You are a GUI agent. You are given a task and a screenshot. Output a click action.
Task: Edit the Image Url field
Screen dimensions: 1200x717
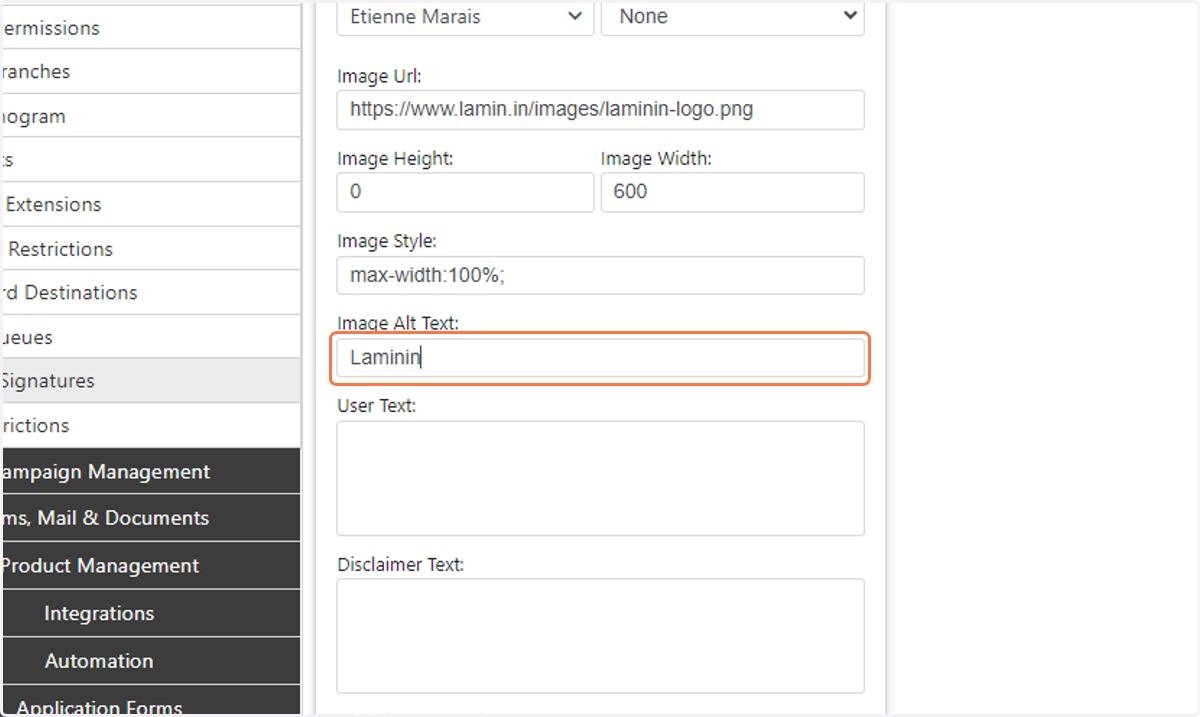(600, 110)
